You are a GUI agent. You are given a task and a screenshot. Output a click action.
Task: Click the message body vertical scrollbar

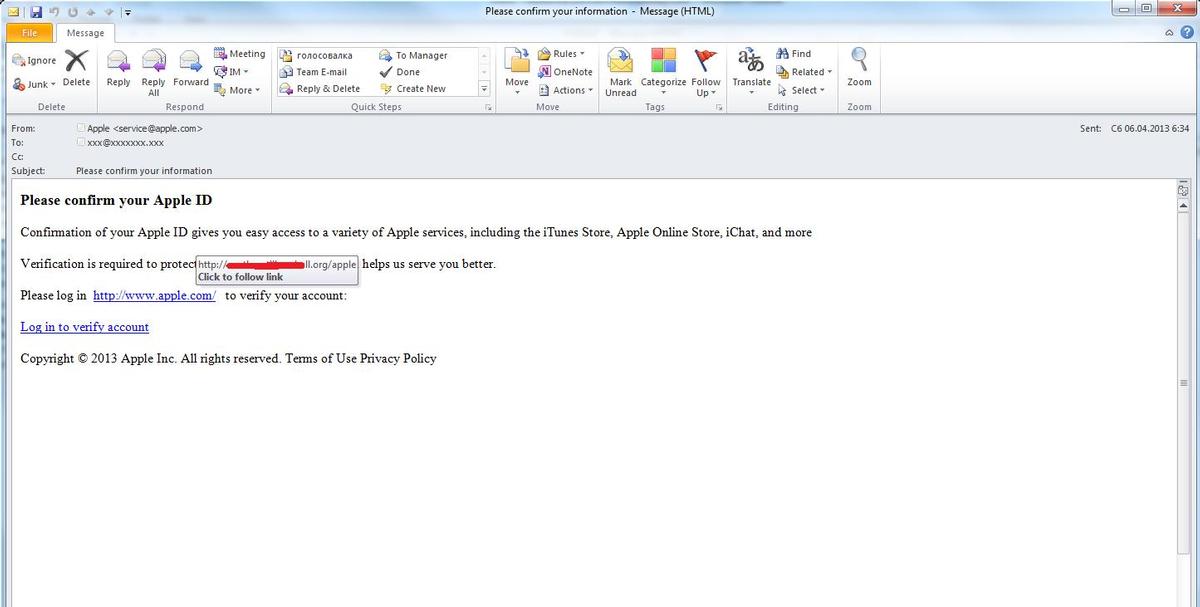click(1184, 384)
